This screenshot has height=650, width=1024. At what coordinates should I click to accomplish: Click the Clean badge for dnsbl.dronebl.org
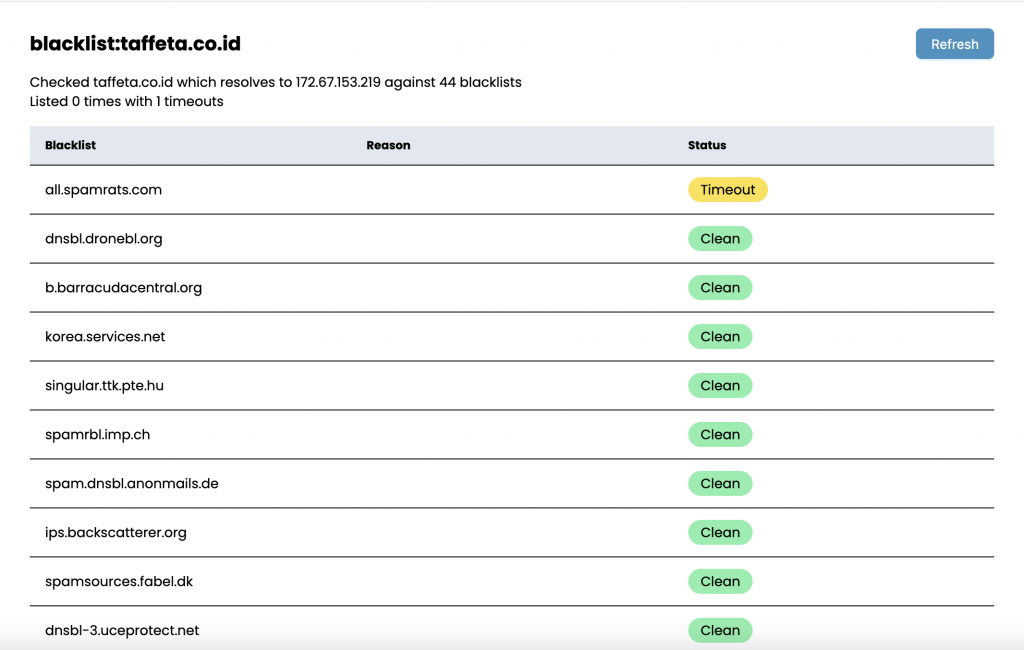point(720,238)
